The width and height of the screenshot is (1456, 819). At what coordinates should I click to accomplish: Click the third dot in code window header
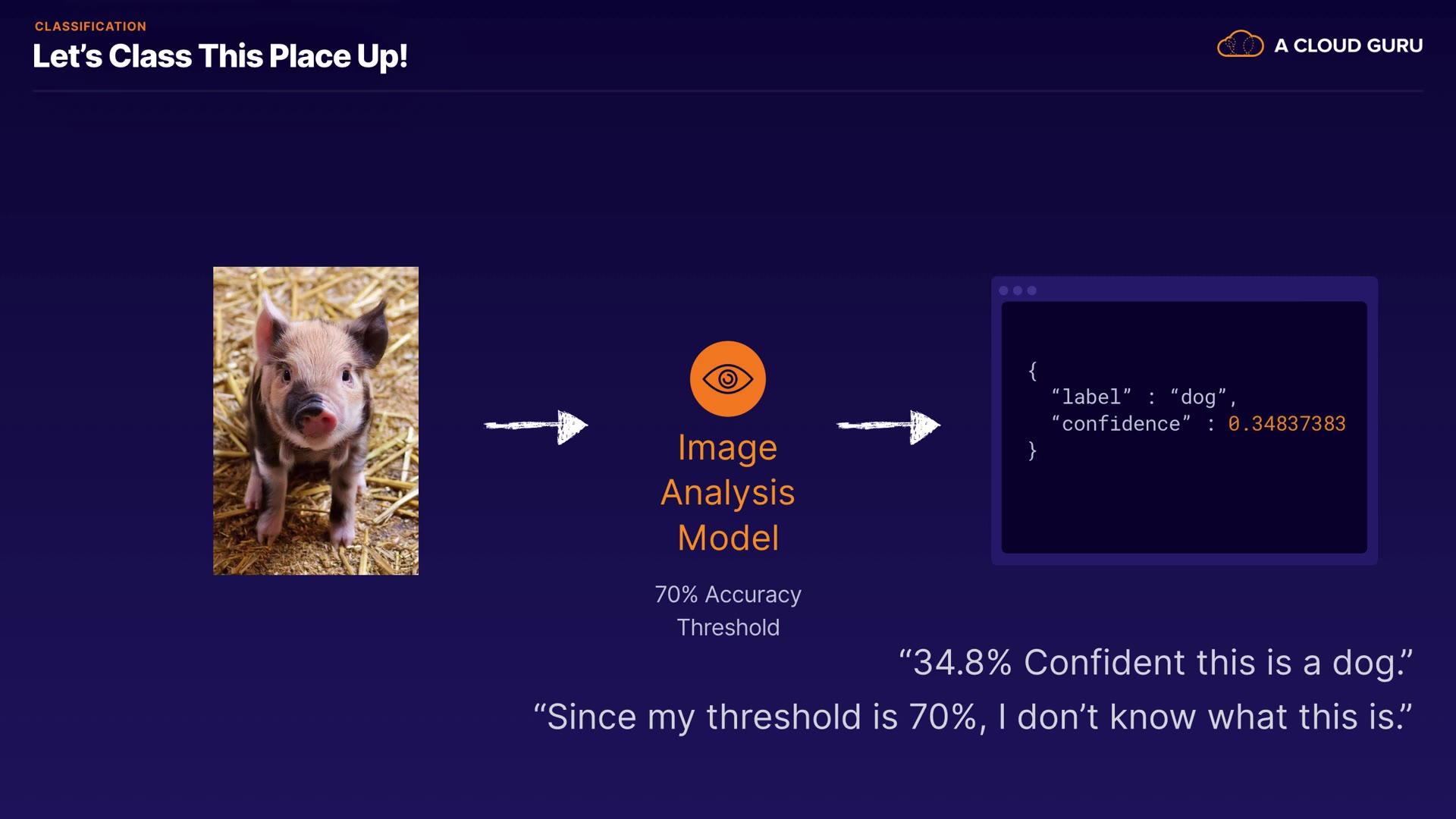[1031, 290]
